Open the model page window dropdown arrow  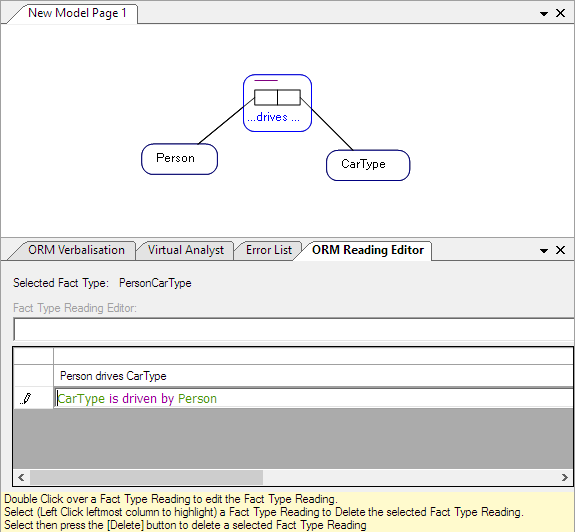[x=544, y=14]
